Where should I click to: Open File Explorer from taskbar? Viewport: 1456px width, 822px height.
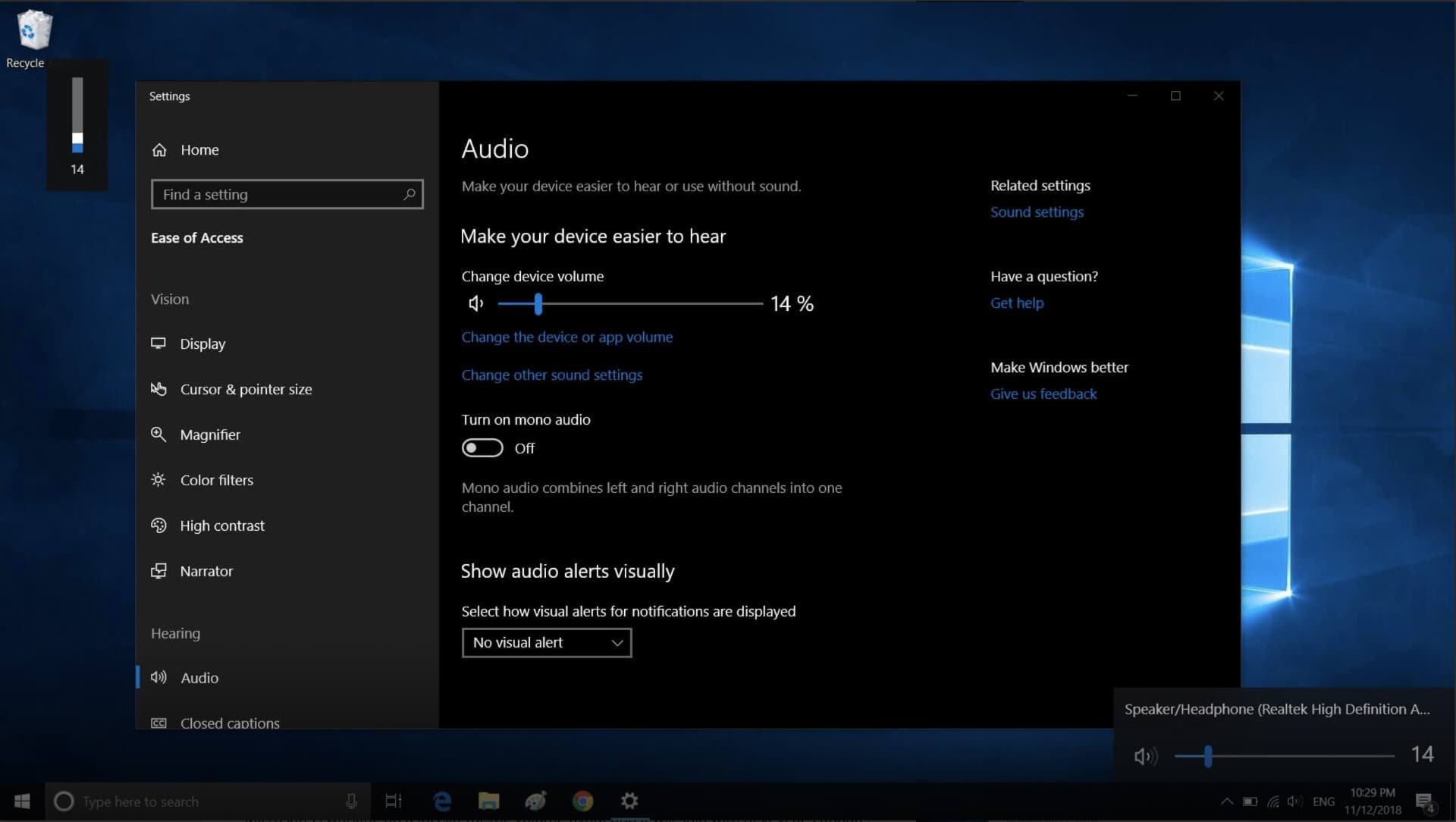pos(489,802)
